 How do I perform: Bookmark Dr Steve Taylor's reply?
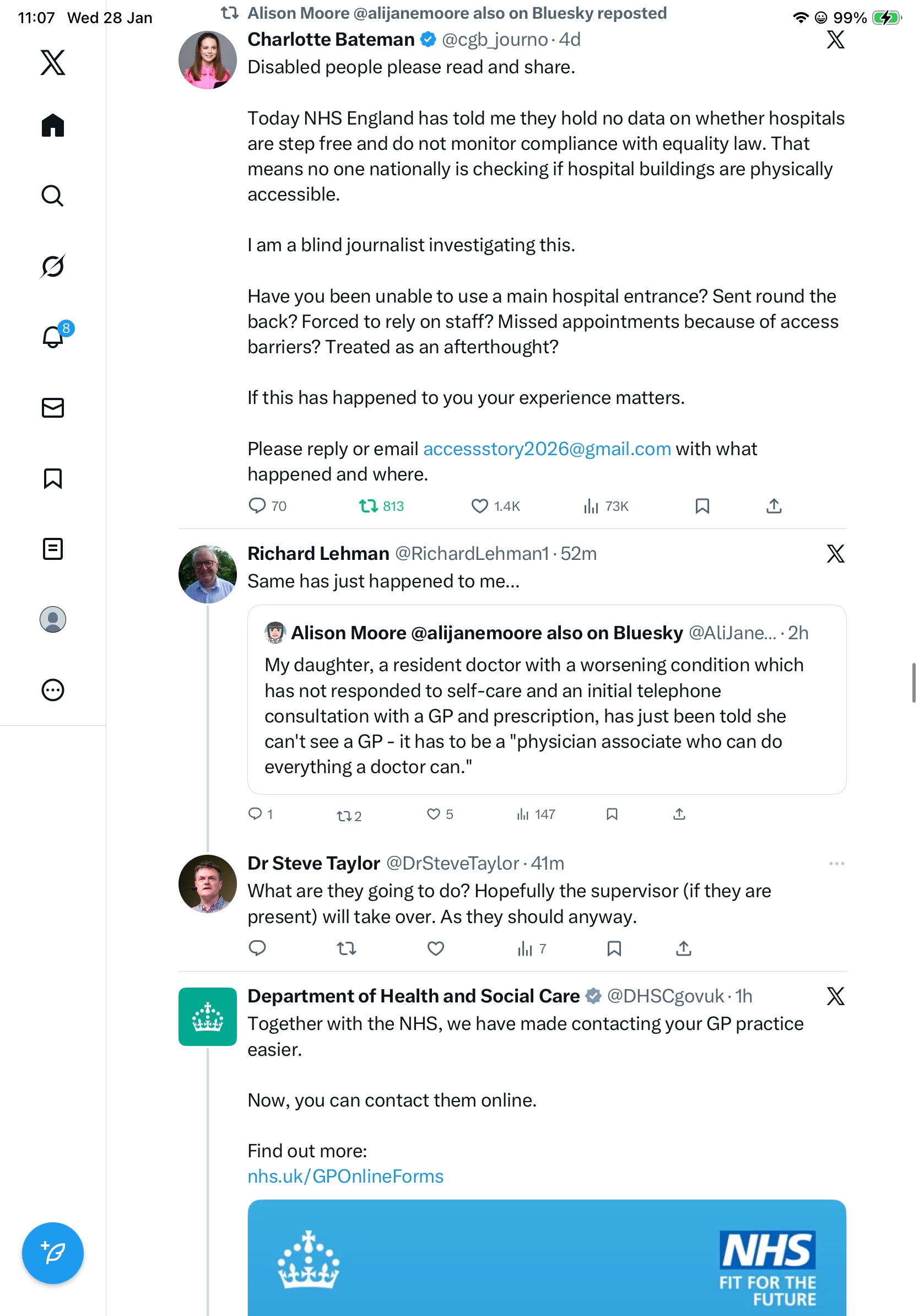point(614,948)
